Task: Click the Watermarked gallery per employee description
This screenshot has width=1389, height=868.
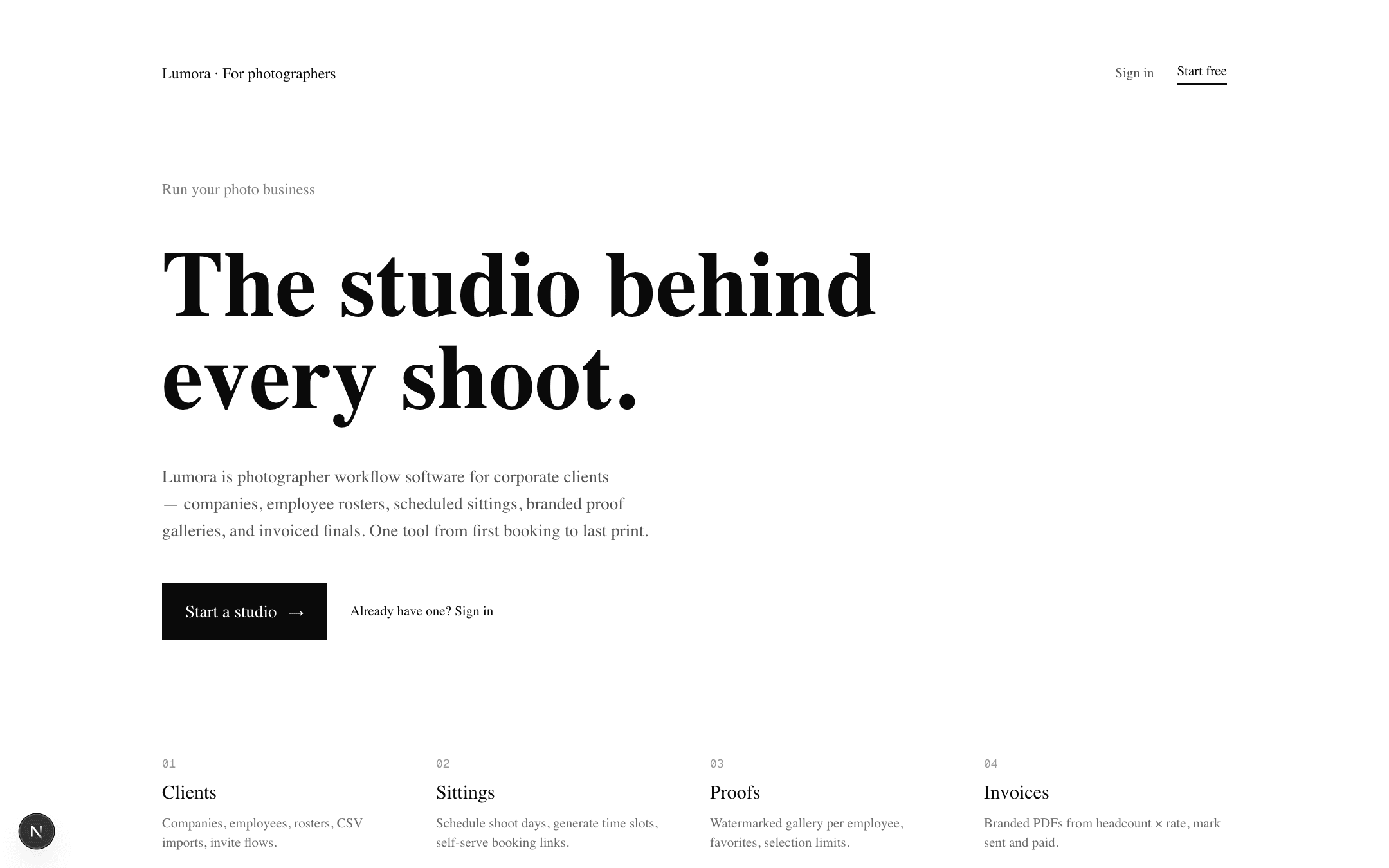Action: pos(807,833)
